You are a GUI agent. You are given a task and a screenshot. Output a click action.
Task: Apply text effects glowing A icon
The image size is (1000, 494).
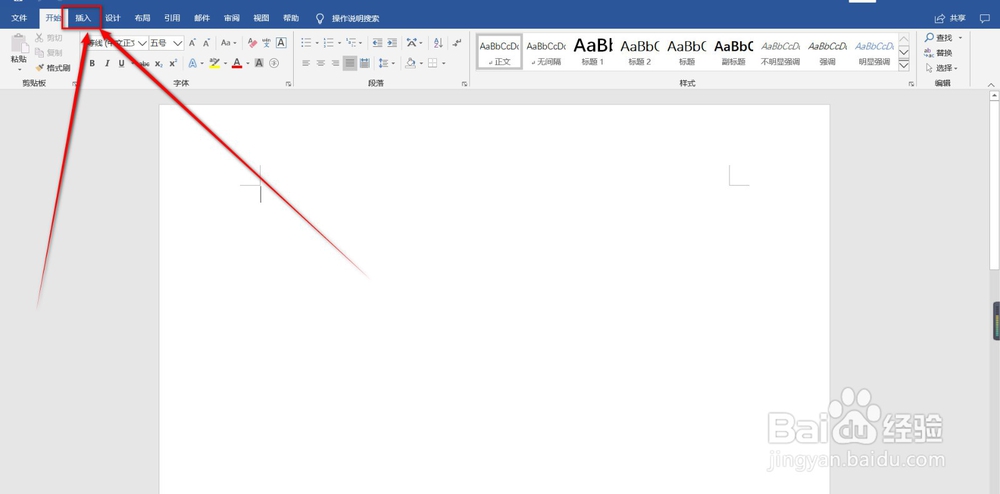pos(192,63)
